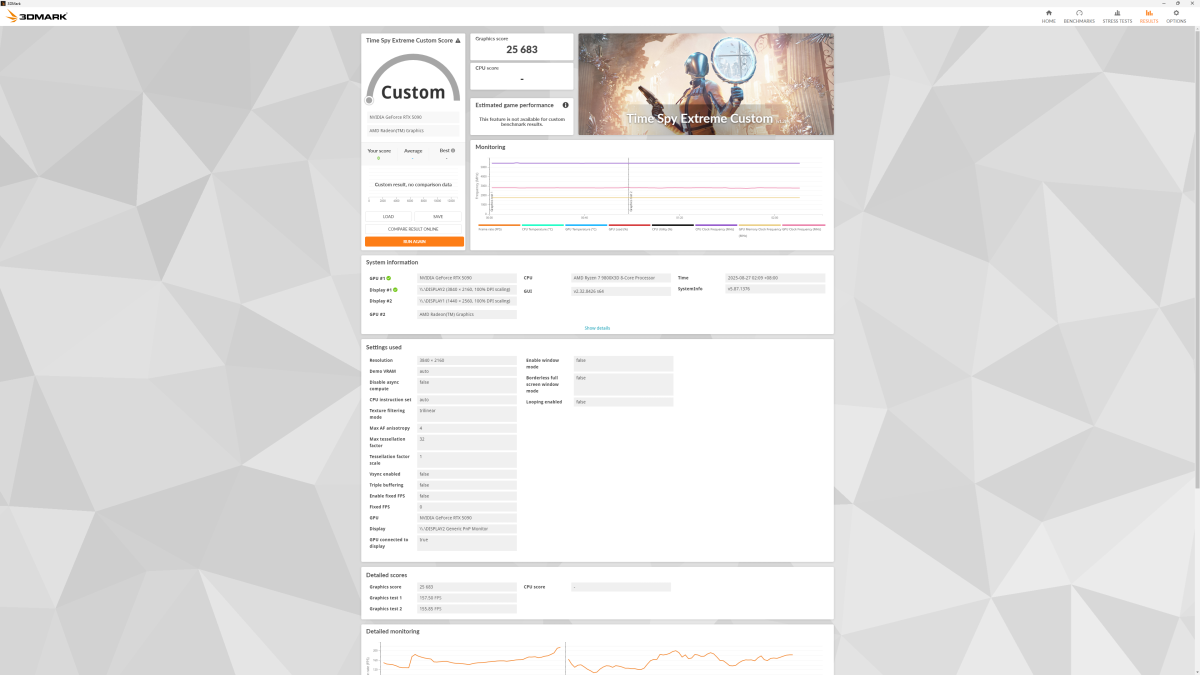Viewport: 1200px width, 675px height.
Task: Click COMPARE RESULT ONLINE button
Action: (413, 229)
